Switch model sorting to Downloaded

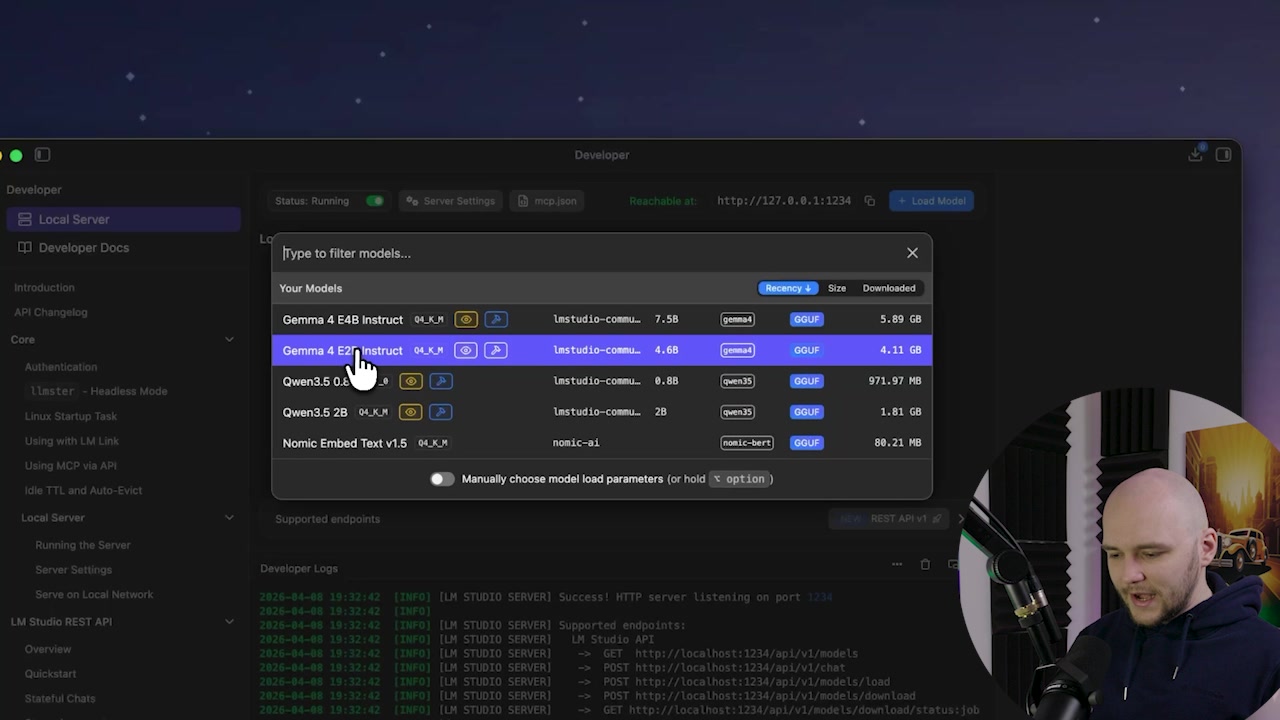(x=888, y=288)
